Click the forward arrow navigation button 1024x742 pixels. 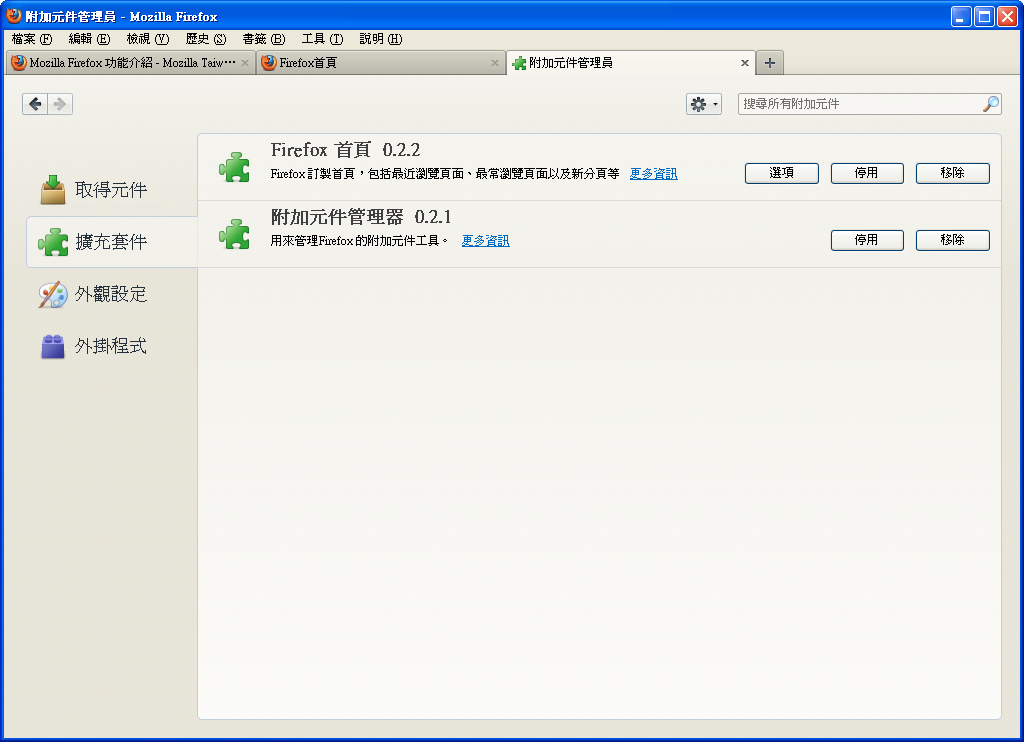(x=60, y=104)
